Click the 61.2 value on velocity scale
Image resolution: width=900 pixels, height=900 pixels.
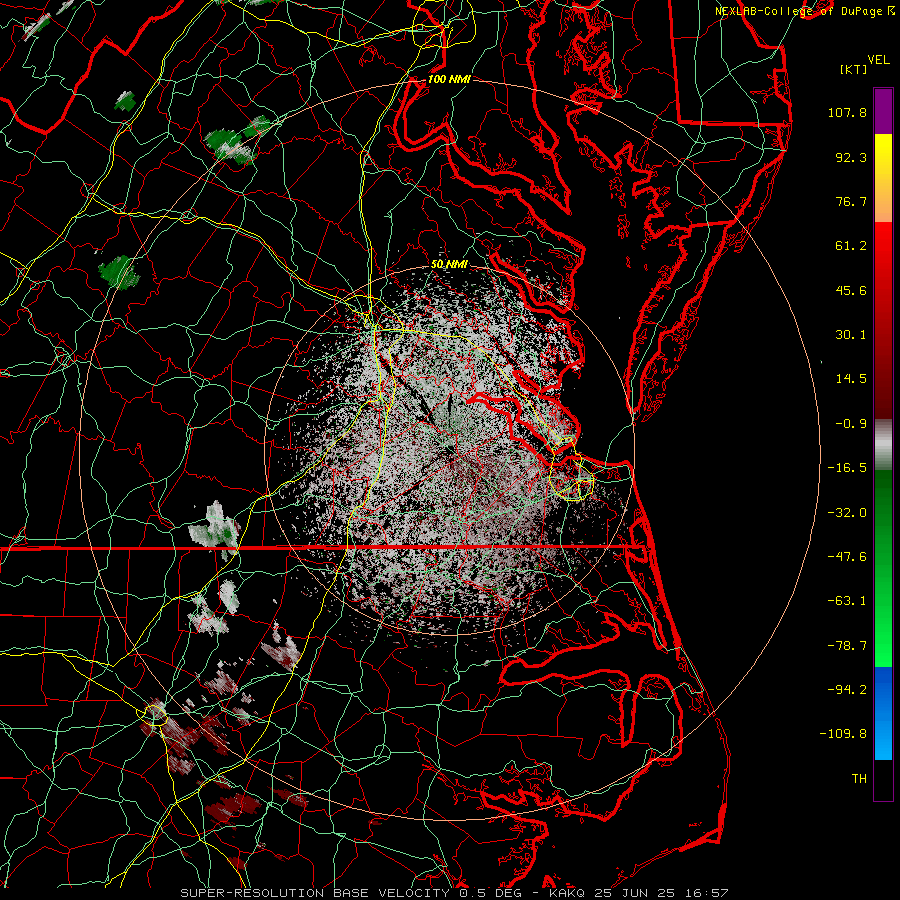click(851, 246)
